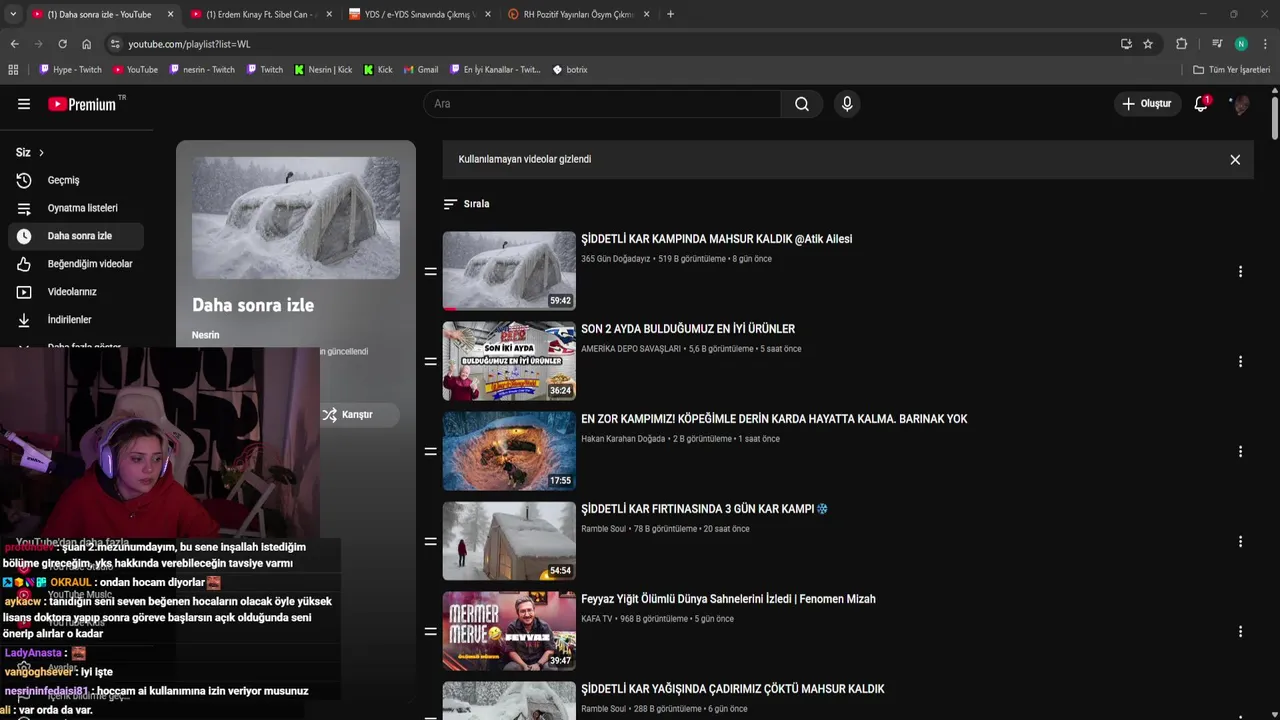This screenshot has width=1280, height=720.
Task: Go to browser home page
Action: [x=86, y=44]
